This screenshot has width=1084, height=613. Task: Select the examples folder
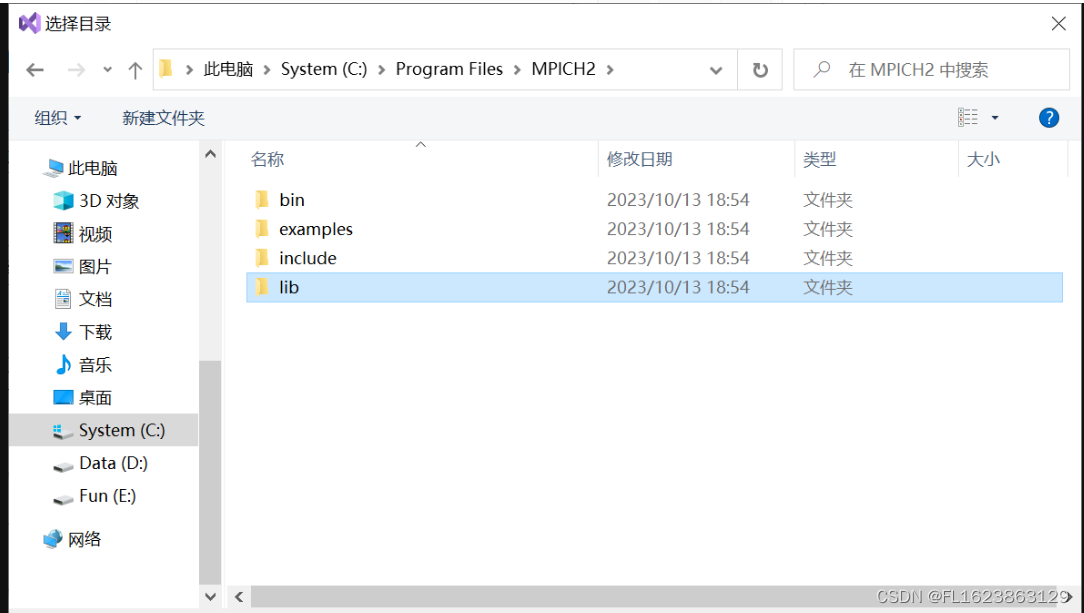pos(316,228)
